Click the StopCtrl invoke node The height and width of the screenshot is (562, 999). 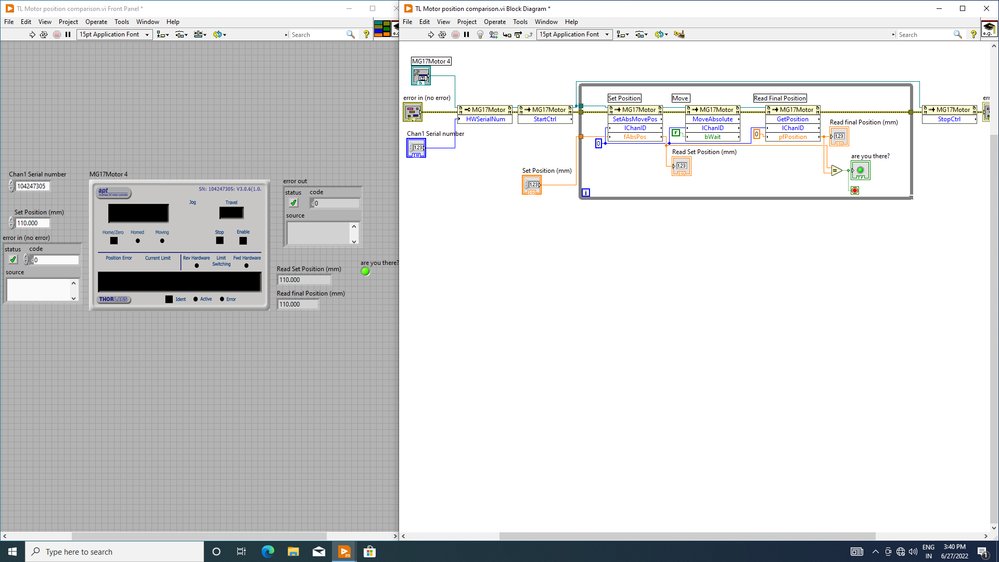click(949, 119)
